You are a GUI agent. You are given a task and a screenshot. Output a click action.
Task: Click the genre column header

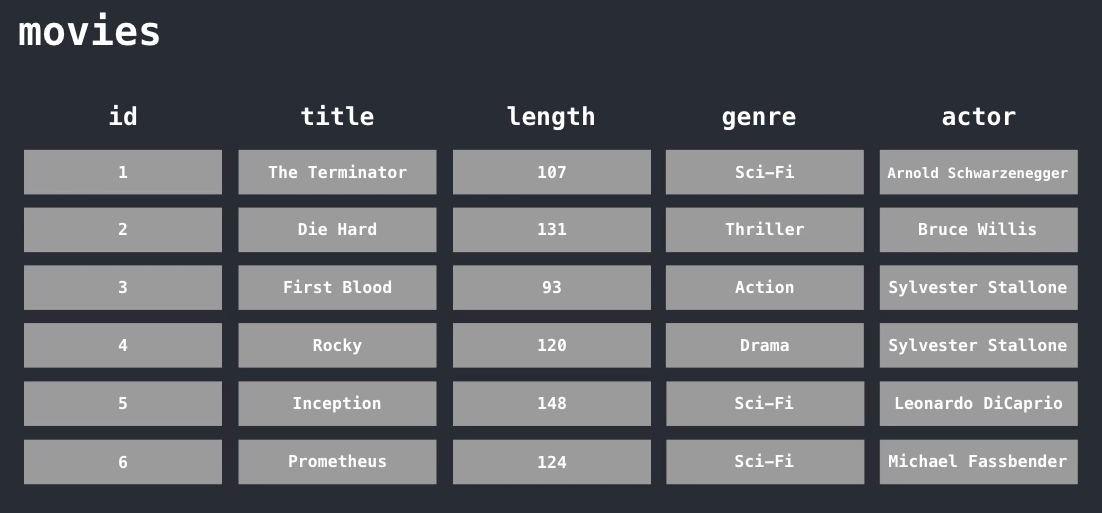click(x=759, y=116)
